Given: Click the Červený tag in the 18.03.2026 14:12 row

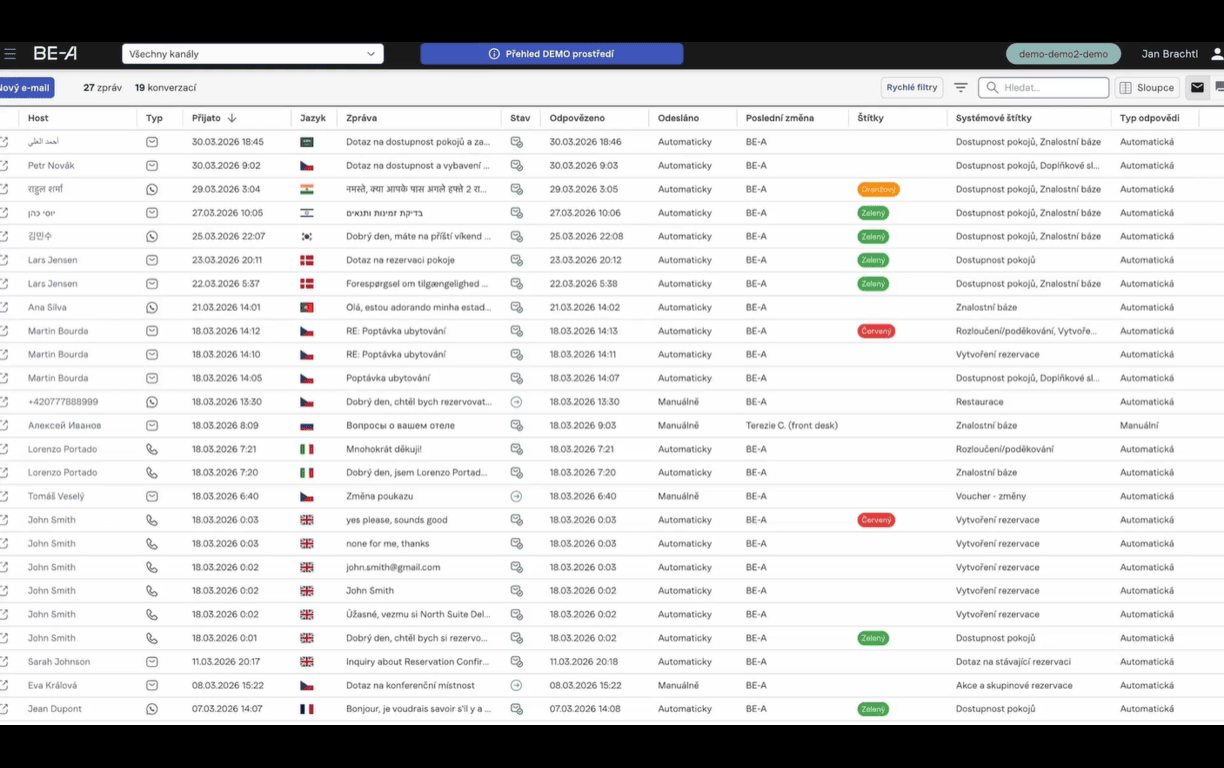Looking at the screenshot, I should pos(876,331).
